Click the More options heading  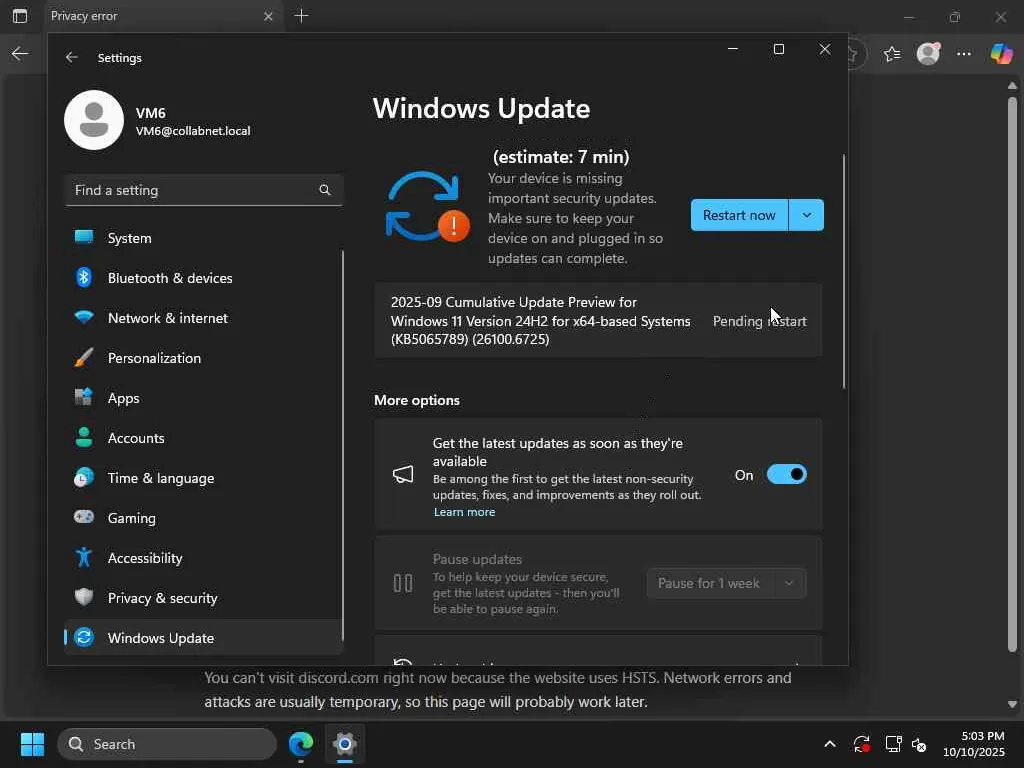[417, 400]
